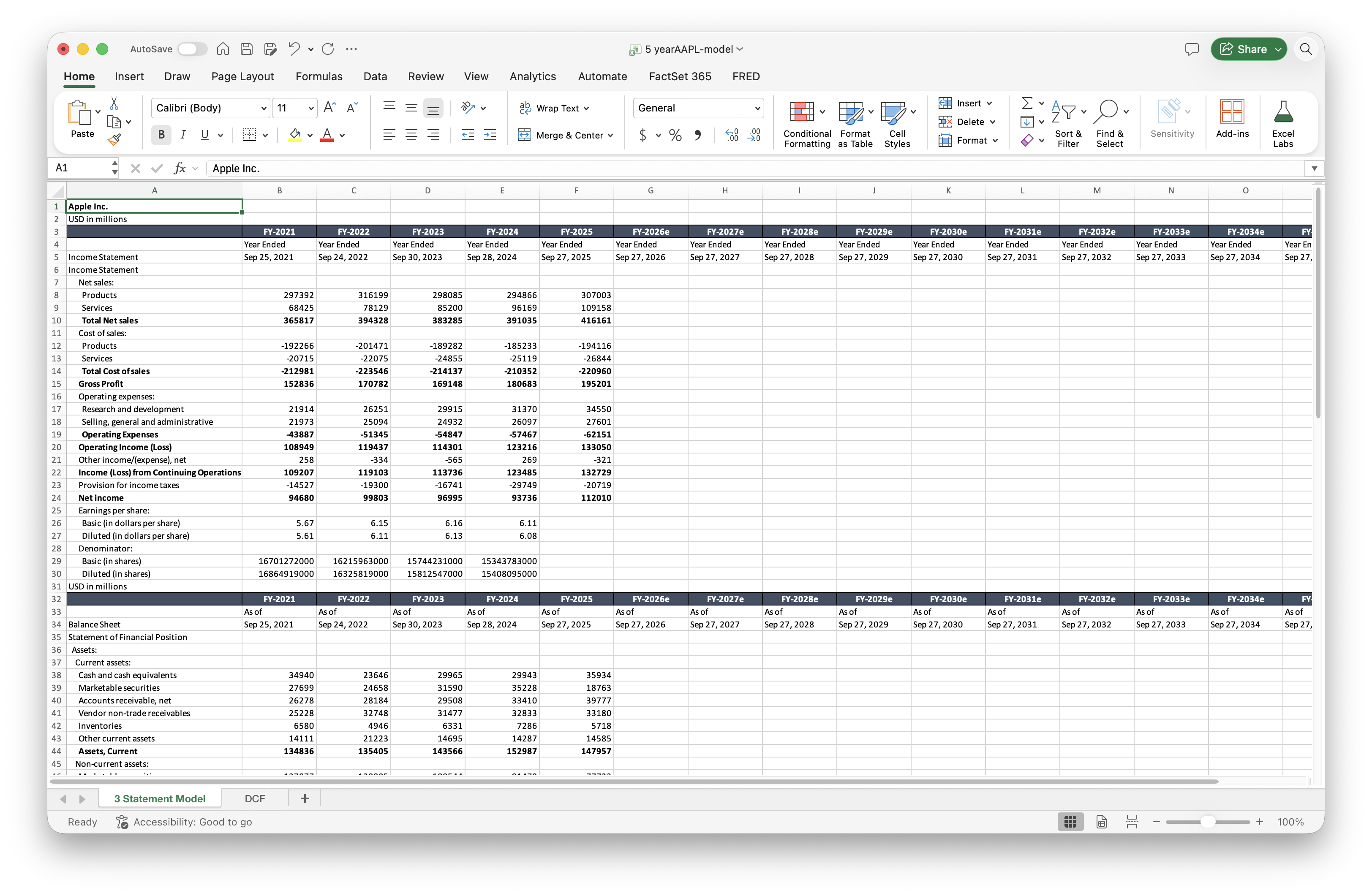Toggle Underline formatting
The image size is (1372, 896).
point(204,135)
